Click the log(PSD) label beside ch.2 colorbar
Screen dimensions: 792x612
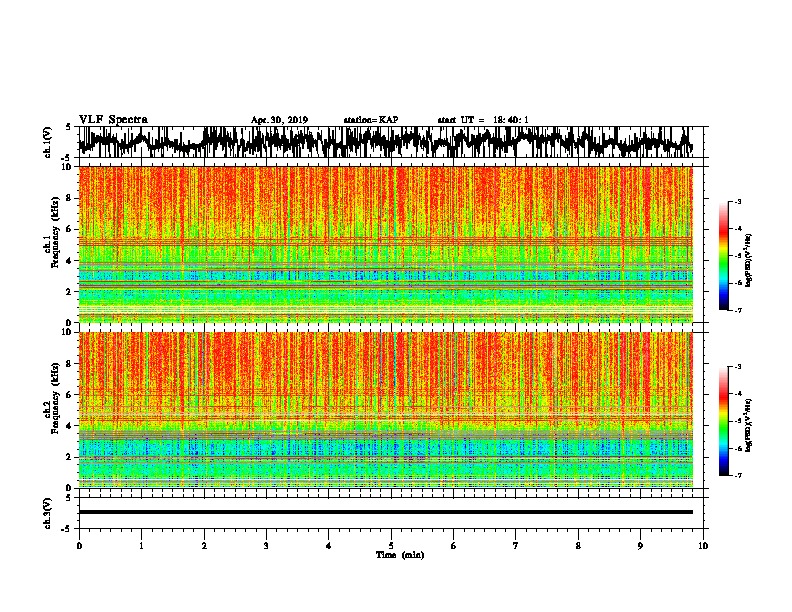coord(748,425)
